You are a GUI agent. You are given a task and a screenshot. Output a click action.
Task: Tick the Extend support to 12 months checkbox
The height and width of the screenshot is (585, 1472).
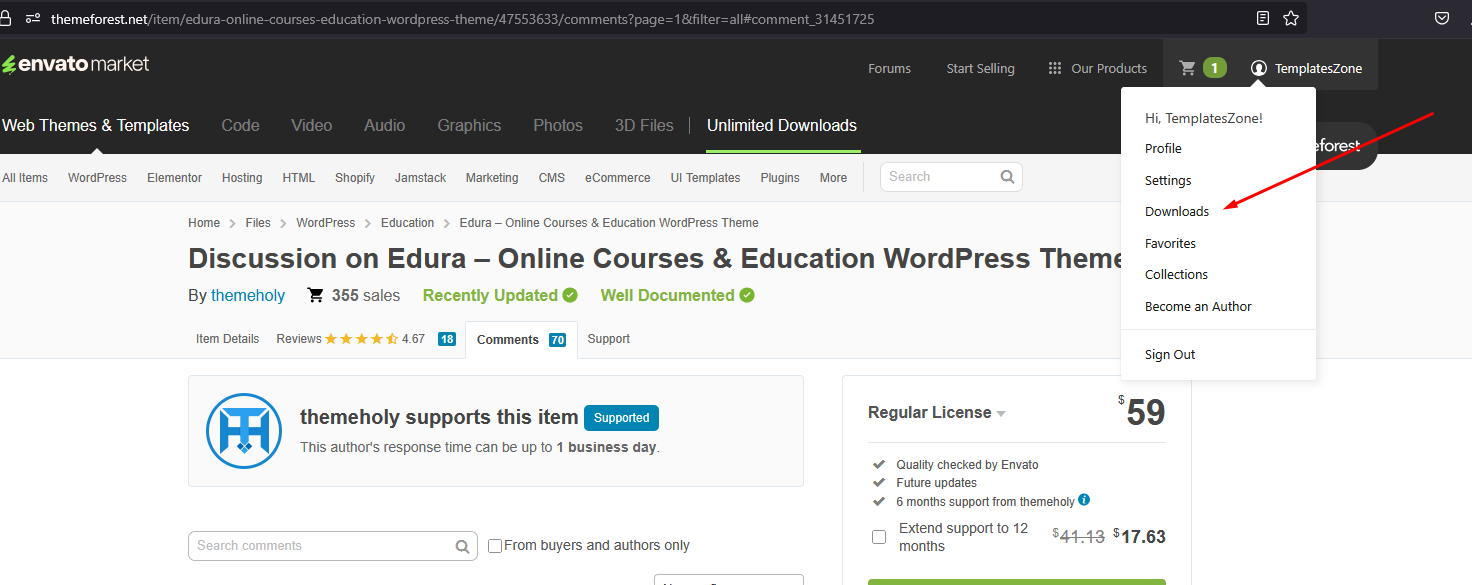pyautogui.click(x=879, y=537)
